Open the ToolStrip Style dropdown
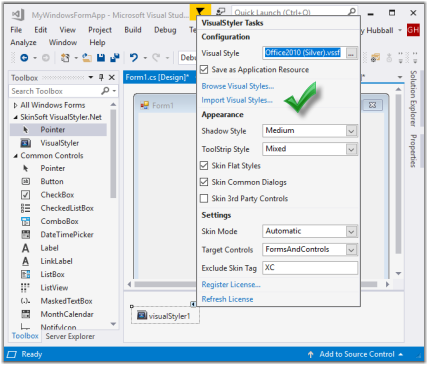This screenshot has height=365, width=428. [351, 149]
